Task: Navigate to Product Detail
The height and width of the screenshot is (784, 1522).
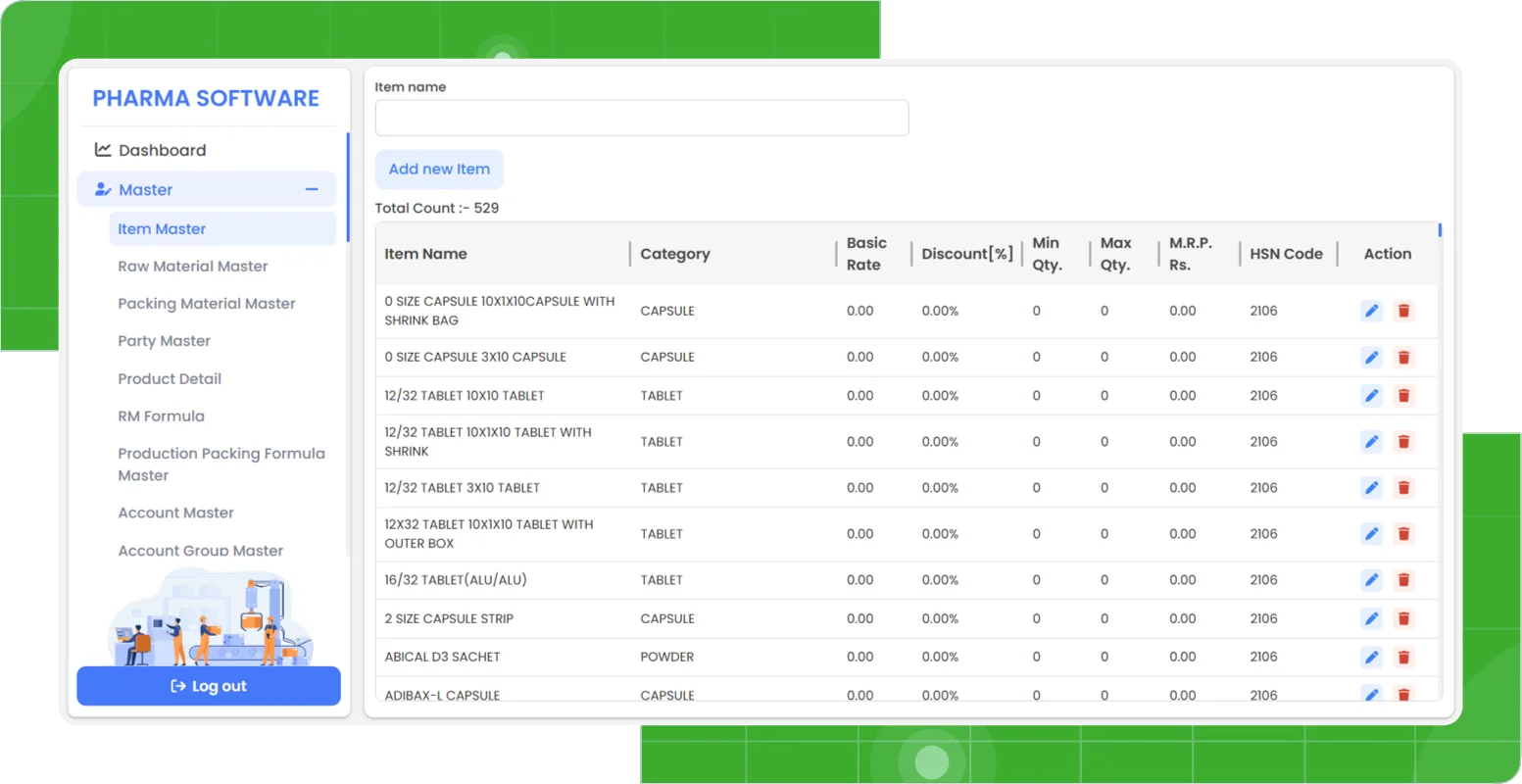Action: (170, 378)
